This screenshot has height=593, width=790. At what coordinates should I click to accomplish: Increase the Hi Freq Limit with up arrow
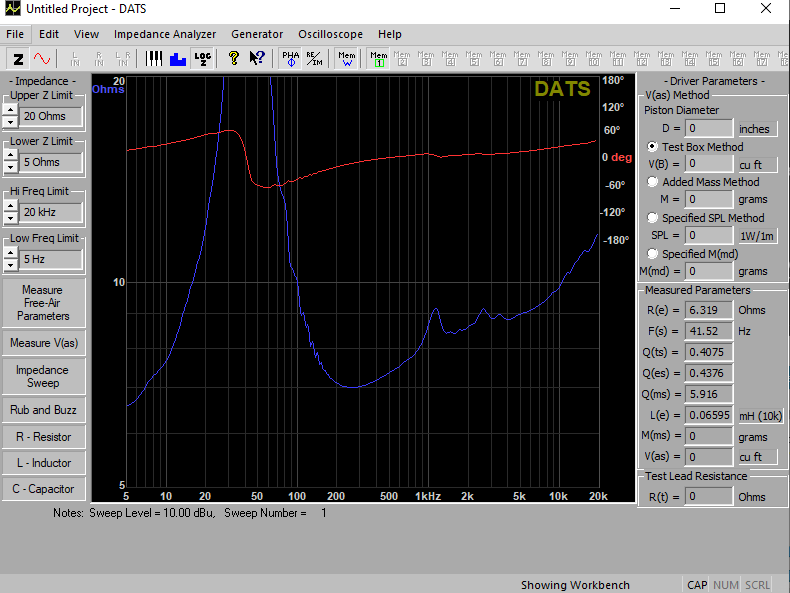click(11, 206)
